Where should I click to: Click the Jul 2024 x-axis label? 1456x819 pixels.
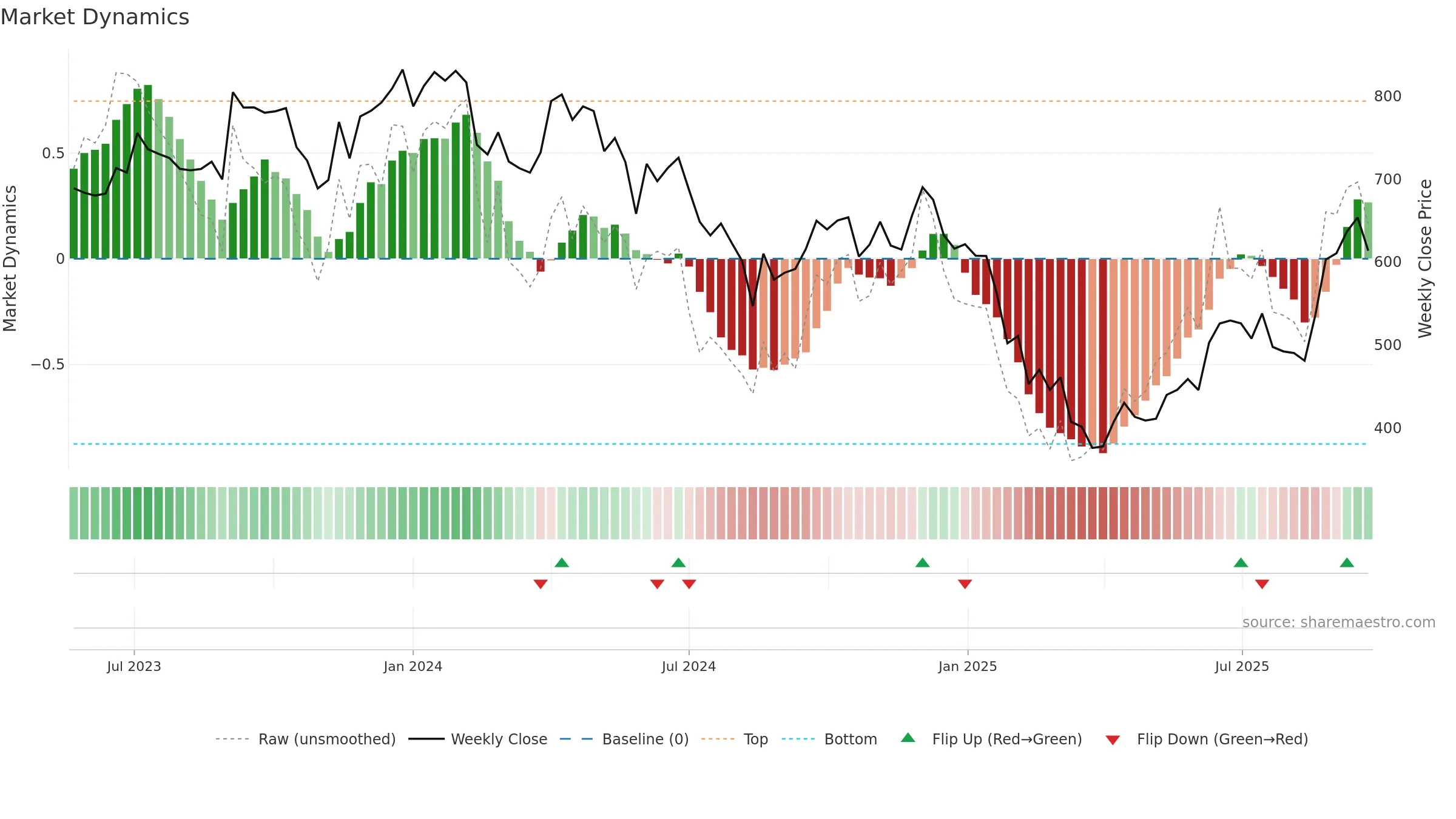(689, 666)
